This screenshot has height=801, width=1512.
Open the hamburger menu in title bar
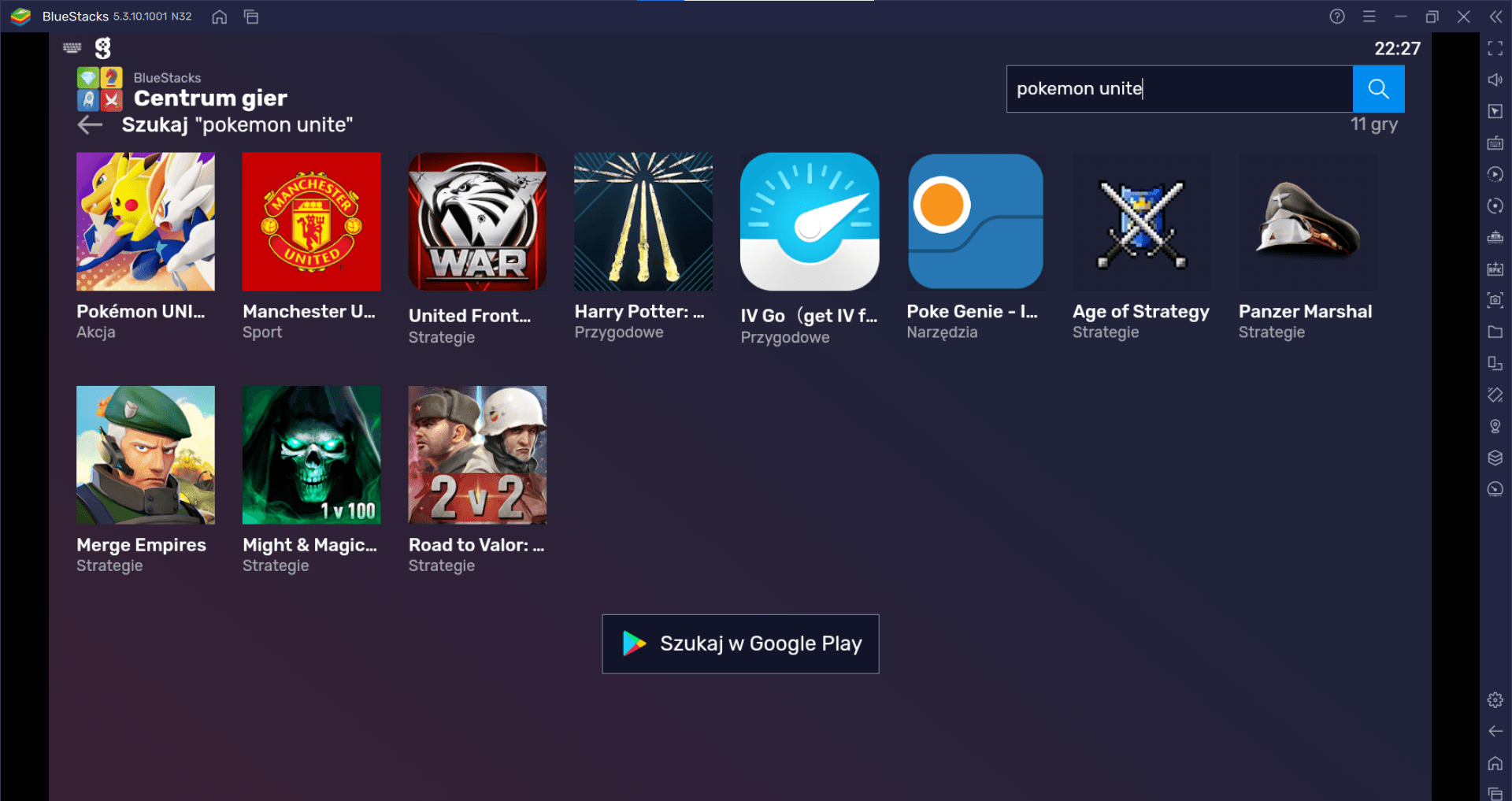tap(1369, 17)
